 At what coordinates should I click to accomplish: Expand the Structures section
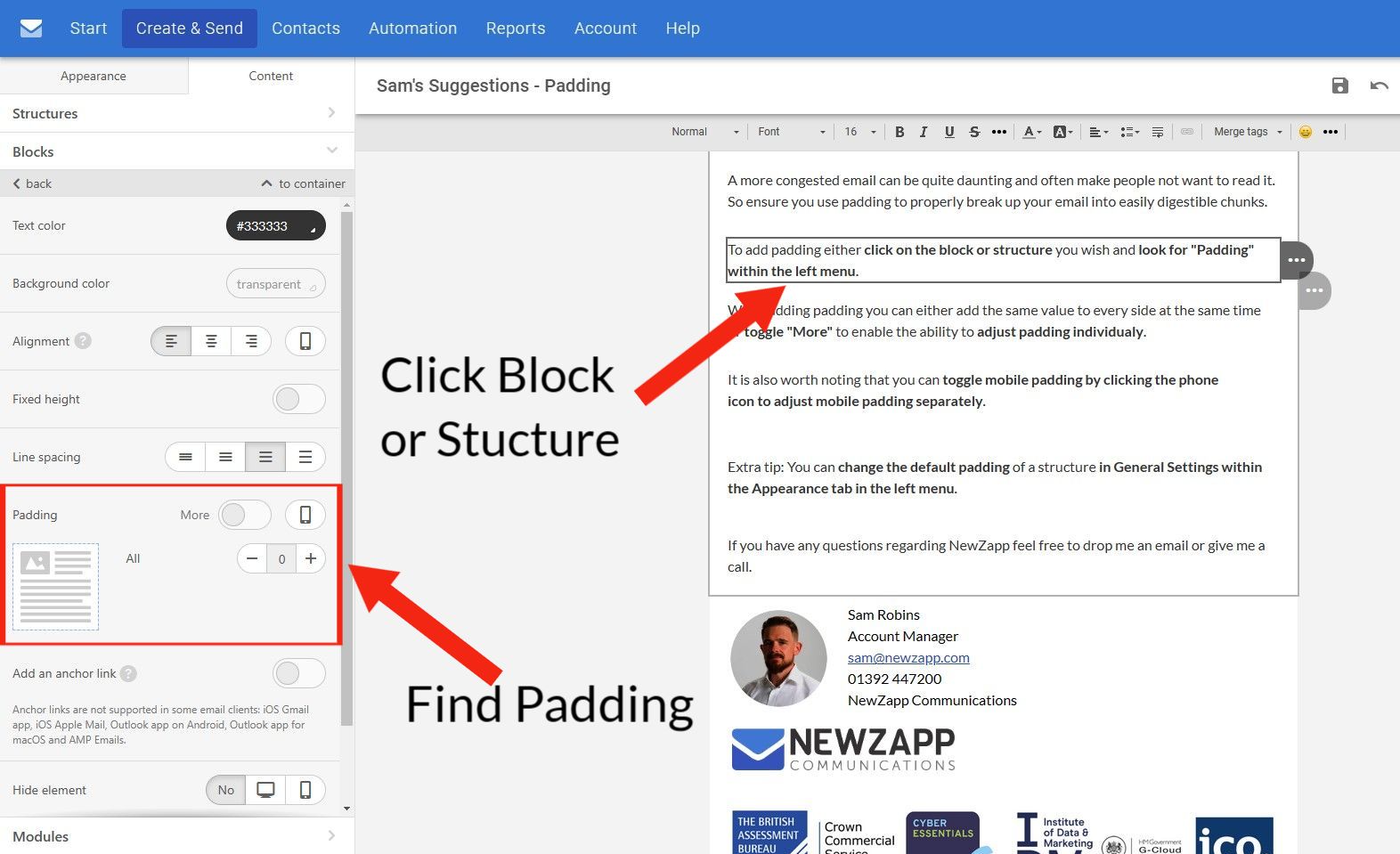176,113
